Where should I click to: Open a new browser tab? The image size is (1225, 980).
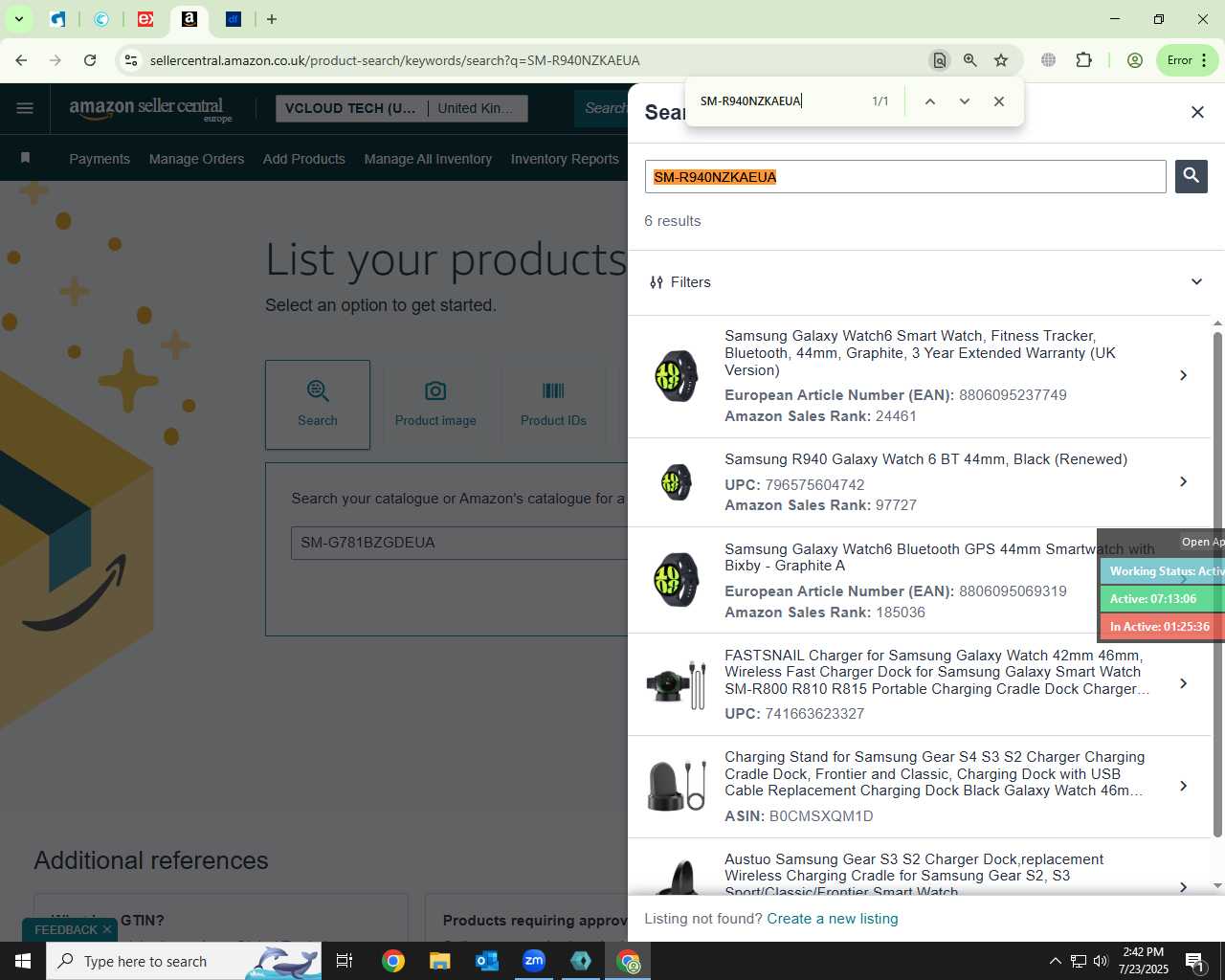coord(272,19)
